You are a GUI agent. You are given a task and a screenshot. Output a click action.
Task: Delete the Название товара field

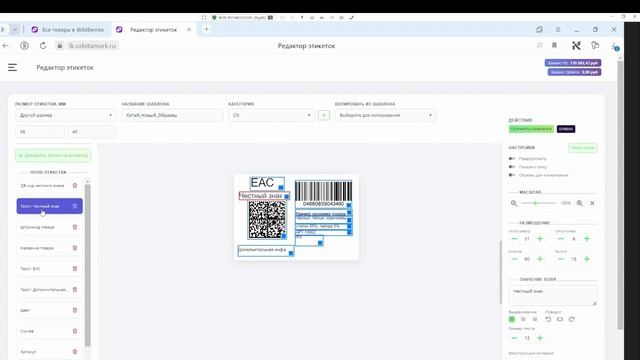coord(75,248)
